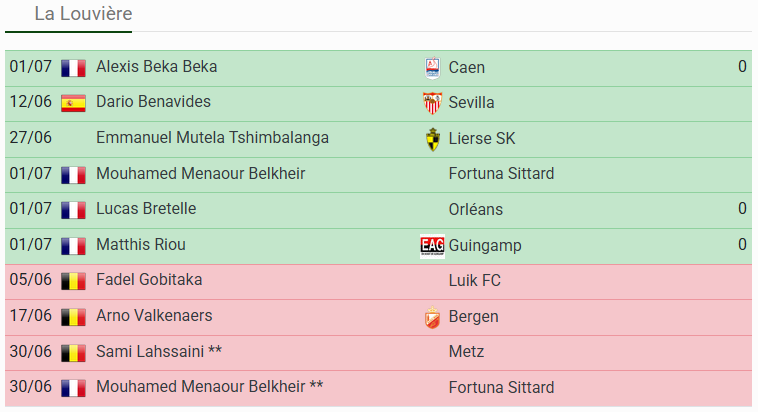Click the 12/06 date of Benavides transfer
Image resolution: width=758 pixels, height=412 pixels.
coord(30,102)
